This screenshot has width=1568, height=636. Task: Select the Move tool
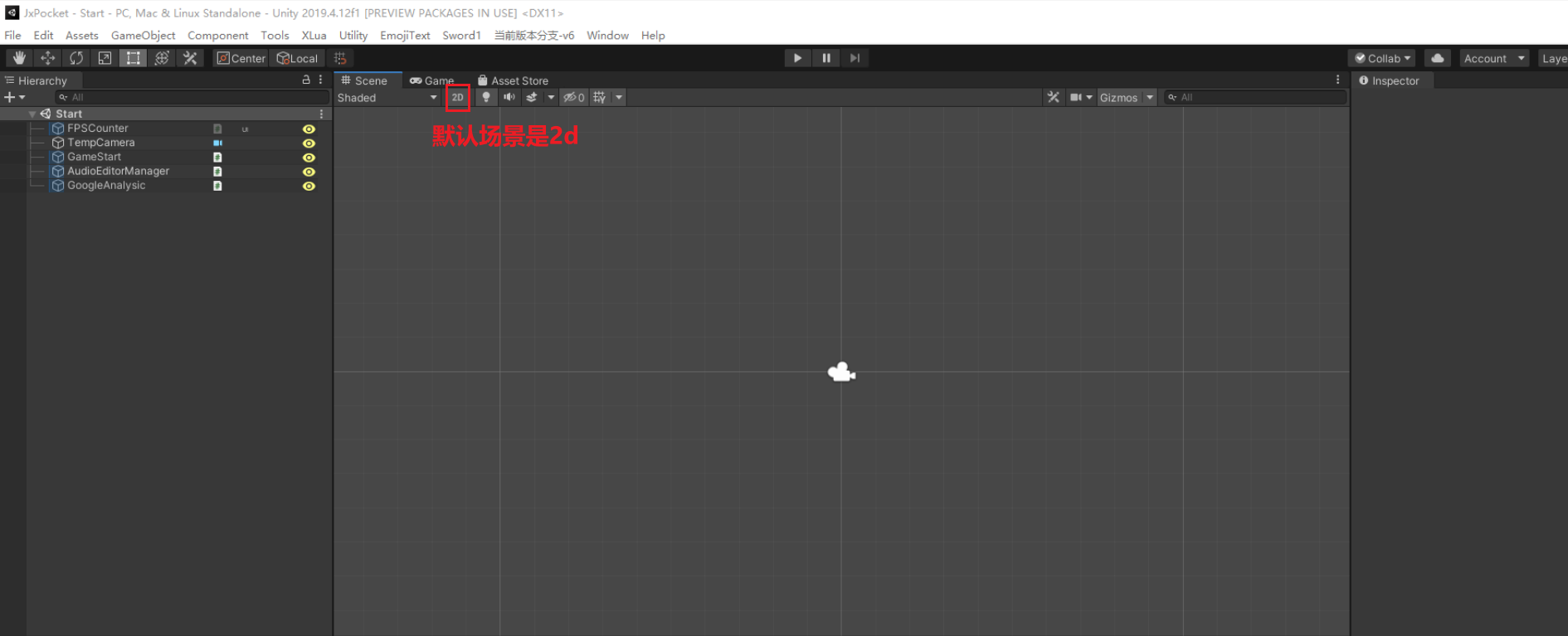coord(48,58)
